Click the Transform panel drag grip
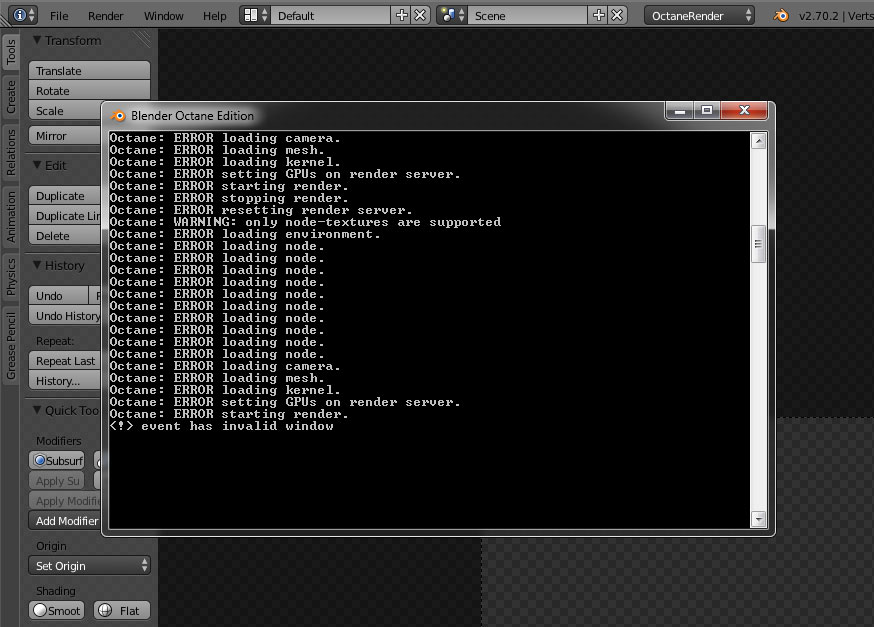Viewport: 874px width, 627px height. pyautogui.click(x=142, y=39)
